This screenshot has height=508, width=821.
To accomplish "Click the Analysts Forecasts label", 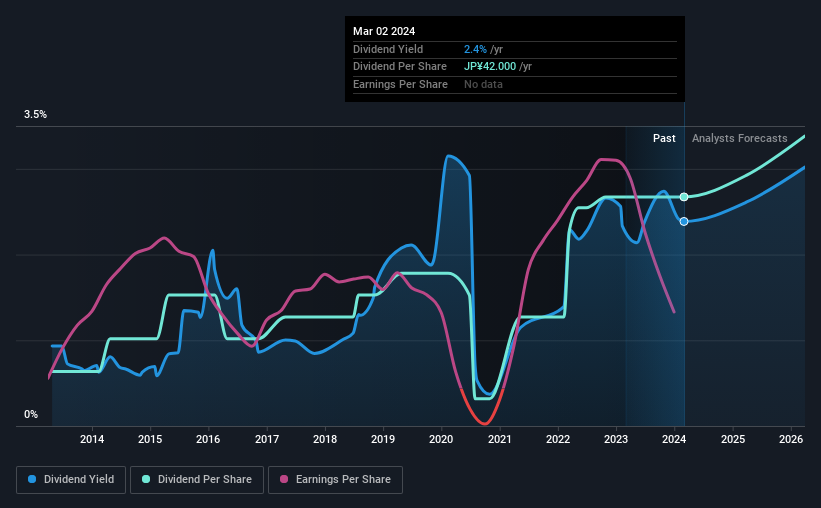I will (739, 138).
